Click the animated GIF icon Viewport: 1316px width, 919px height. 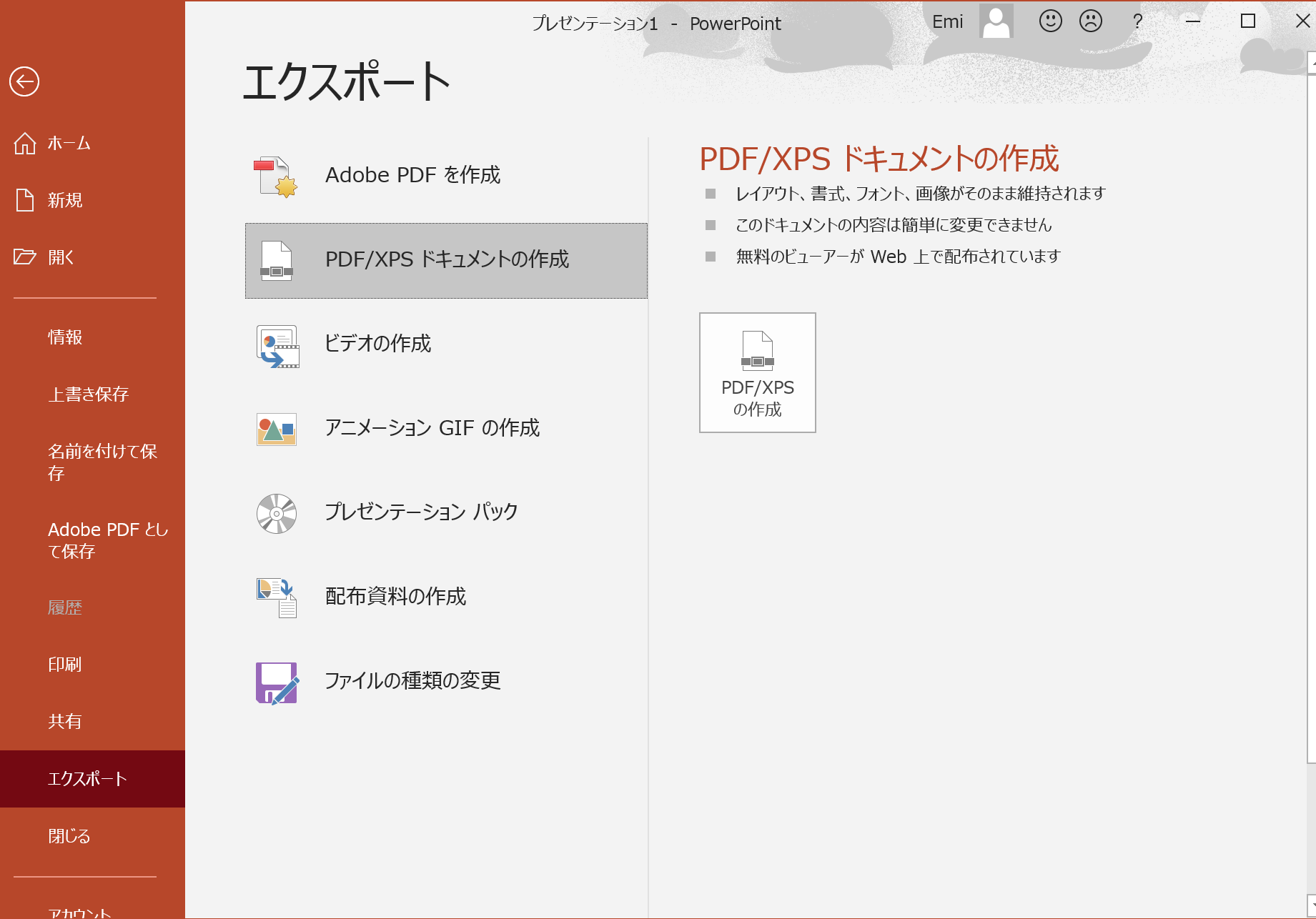pyautogui.click(x=277, y=429)
